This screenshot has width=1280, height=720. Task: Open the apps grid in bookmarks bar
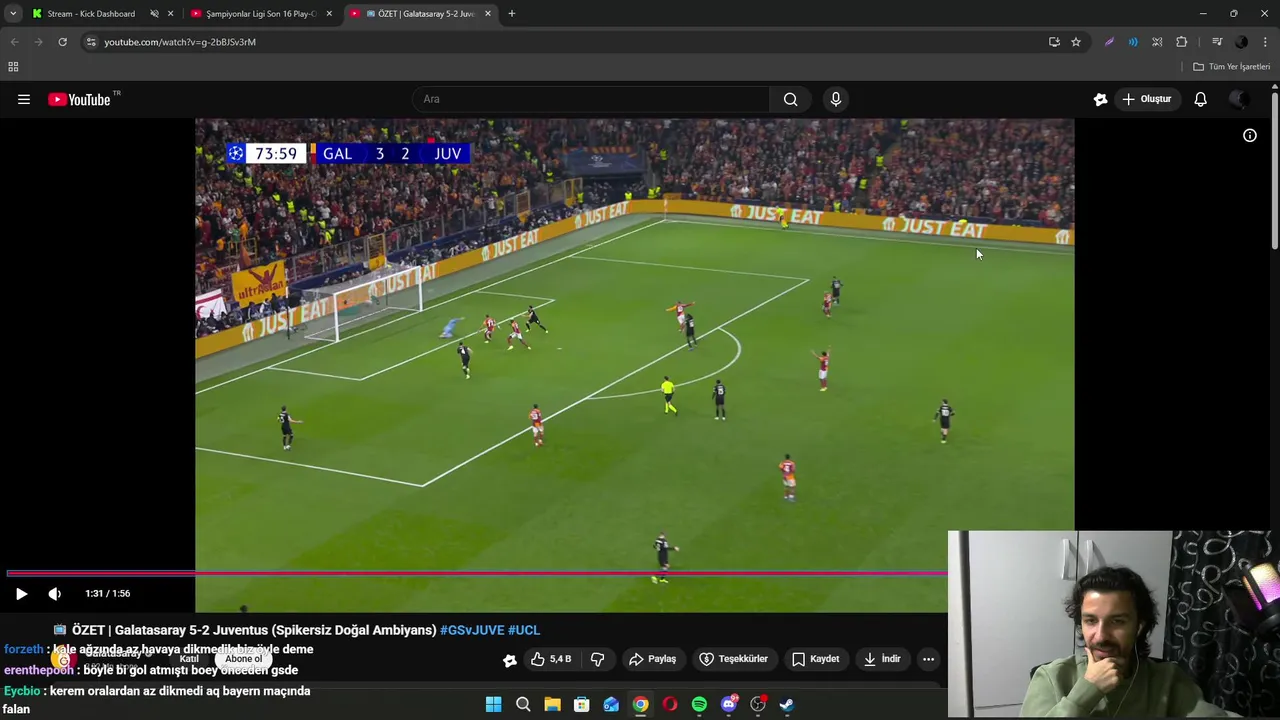[13, 67]
